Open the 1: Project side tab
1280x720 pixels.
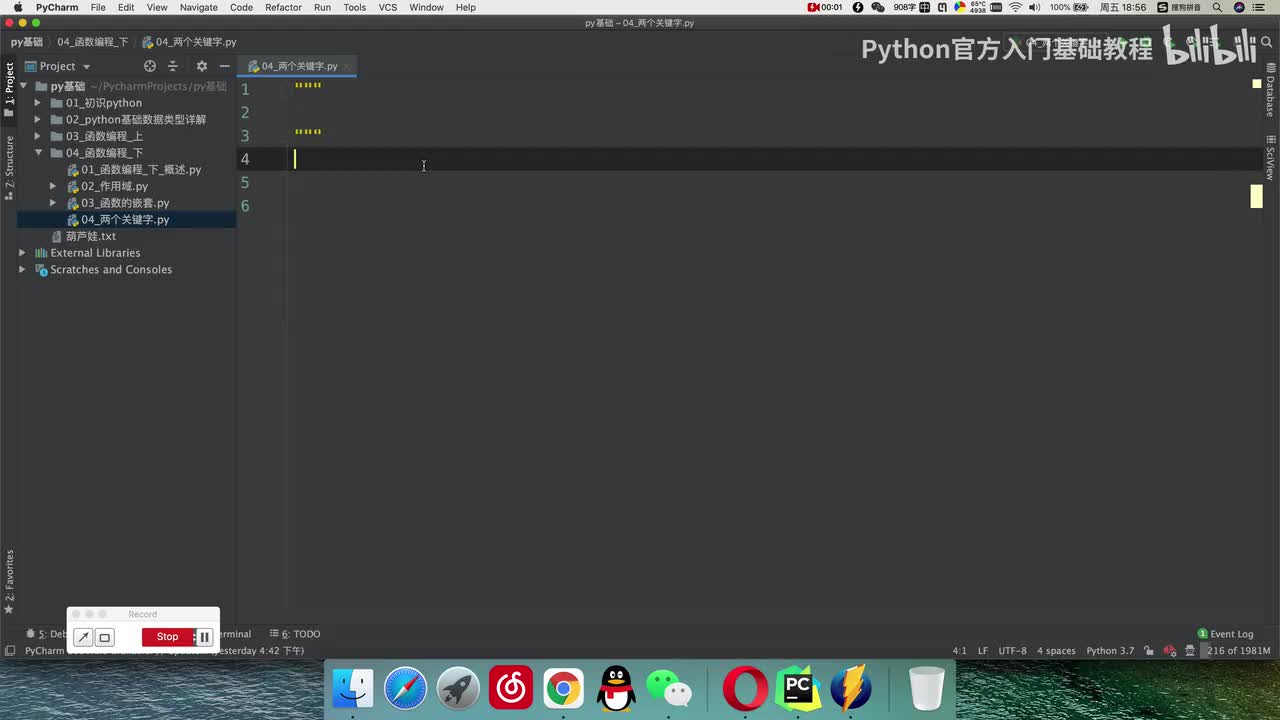[x=9, y=90]
